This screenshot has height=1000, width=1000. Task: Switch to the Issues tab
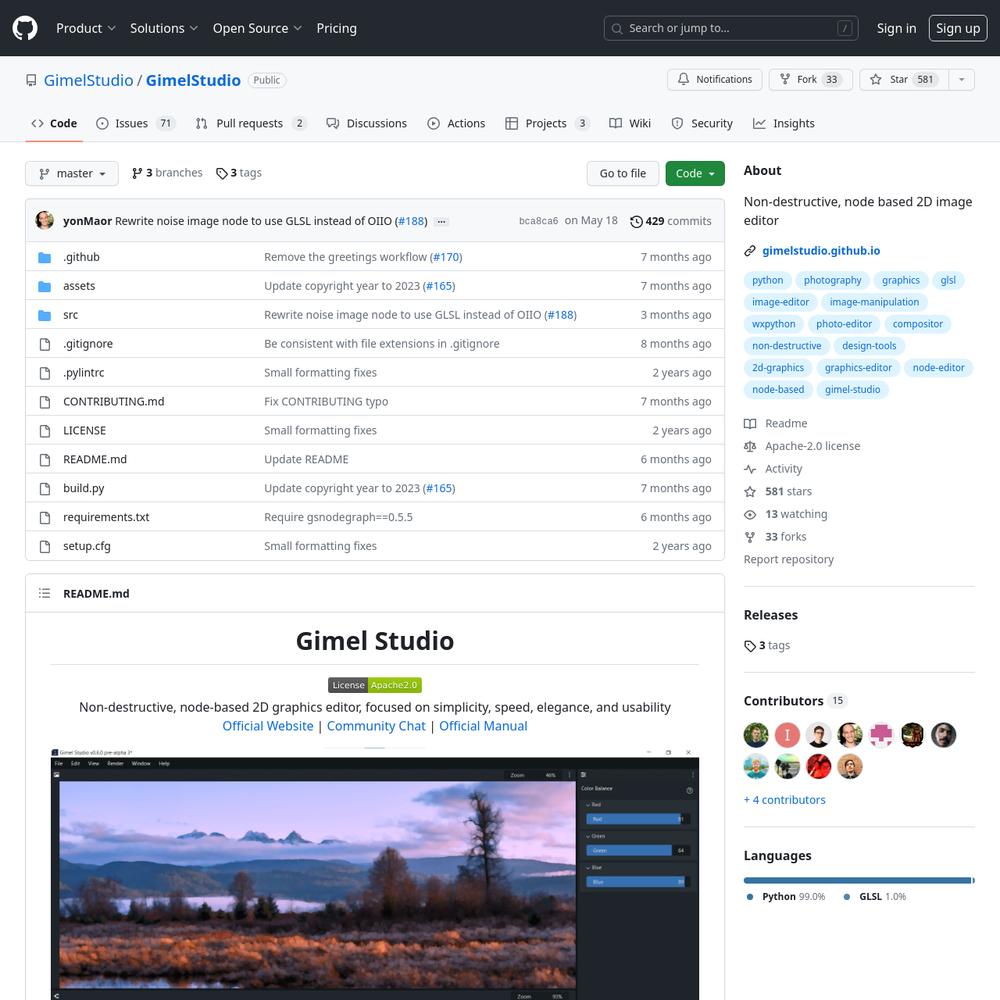(135, 123)
